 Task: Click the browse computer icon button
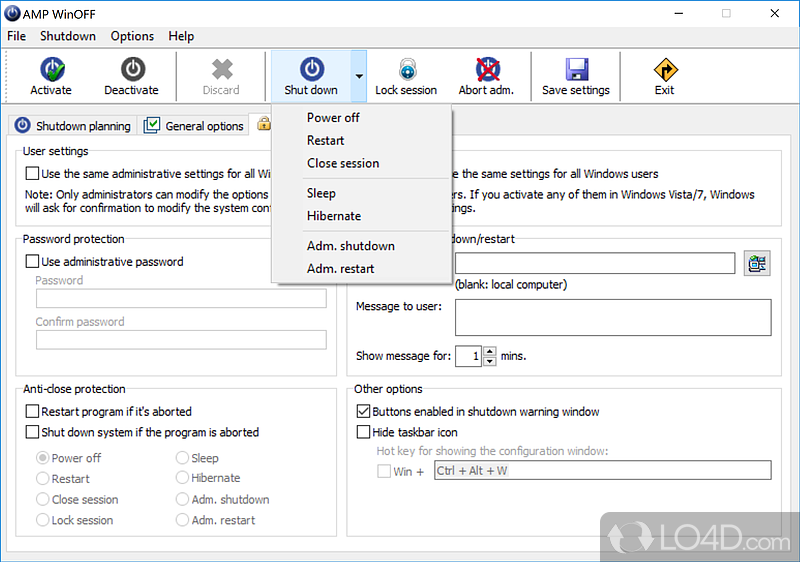757,263
